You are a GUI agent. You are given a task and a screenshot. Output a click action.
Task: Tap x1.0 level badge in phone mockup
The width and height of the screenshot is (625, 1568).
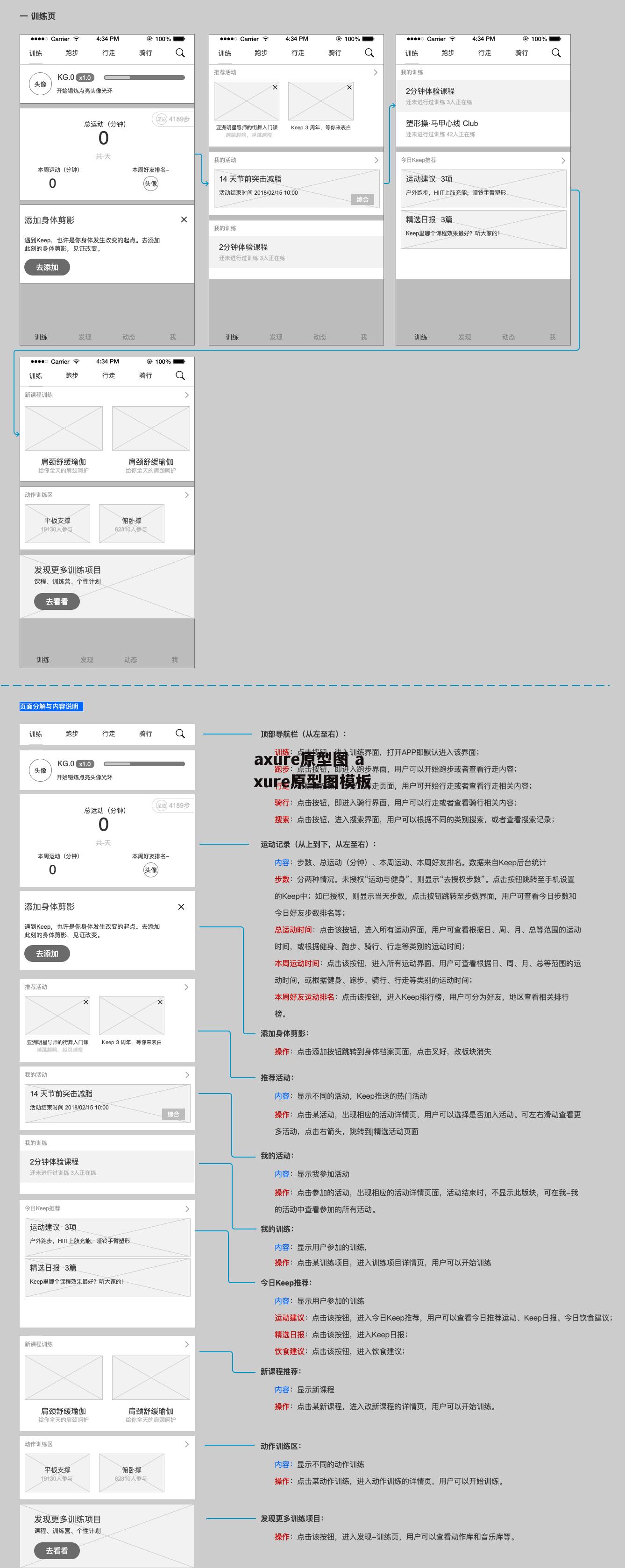pyautogui.click(x=85, y=78)
